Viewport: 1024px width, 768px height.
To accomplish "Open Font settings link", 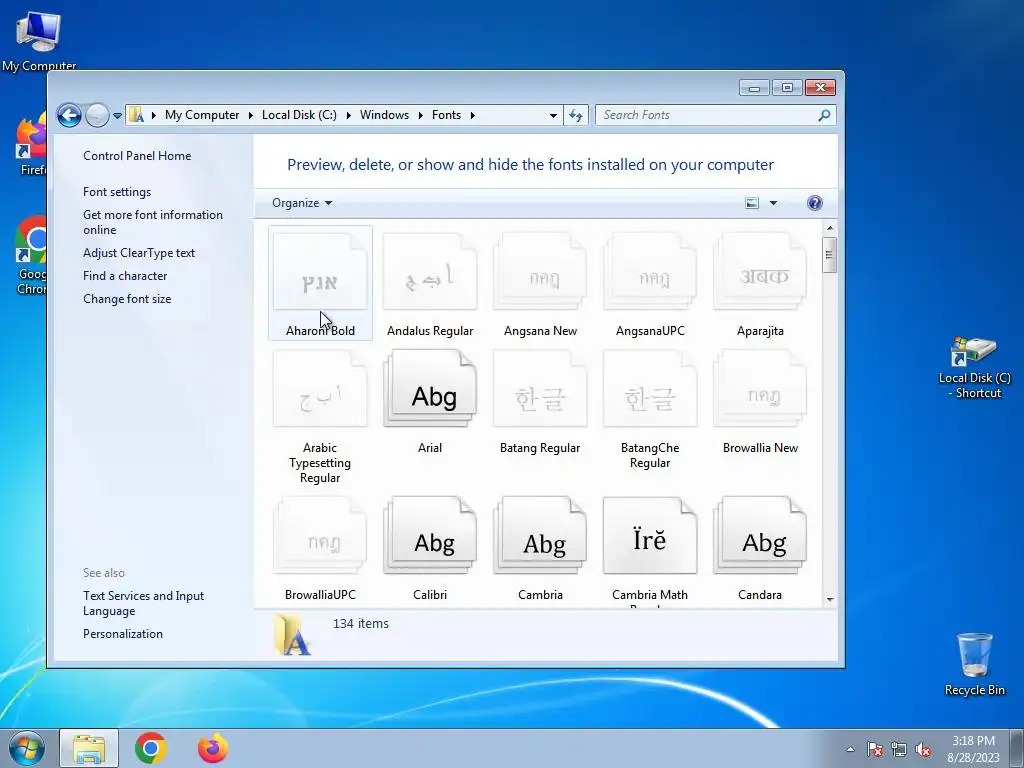I will click(x=117, y=192).
